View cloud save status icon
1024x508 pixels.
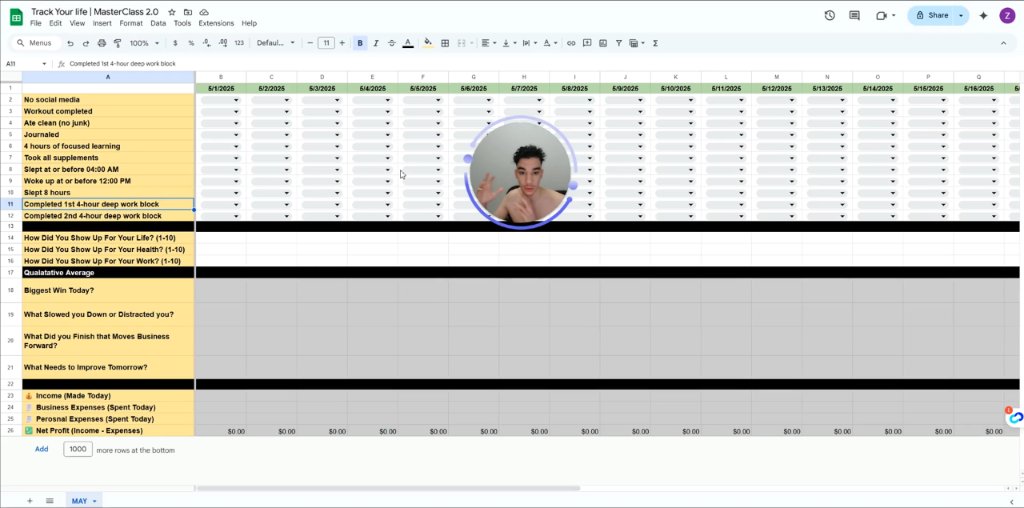tap(204, 12)
